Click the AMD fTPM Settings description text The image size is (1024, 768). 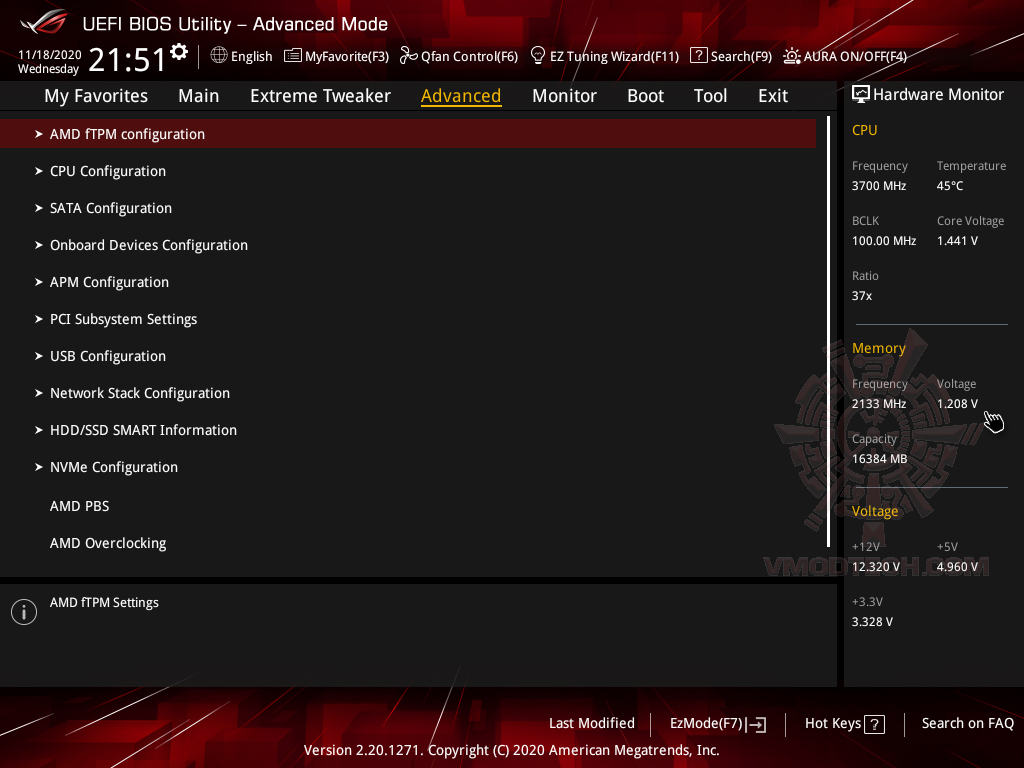[104, 603]
